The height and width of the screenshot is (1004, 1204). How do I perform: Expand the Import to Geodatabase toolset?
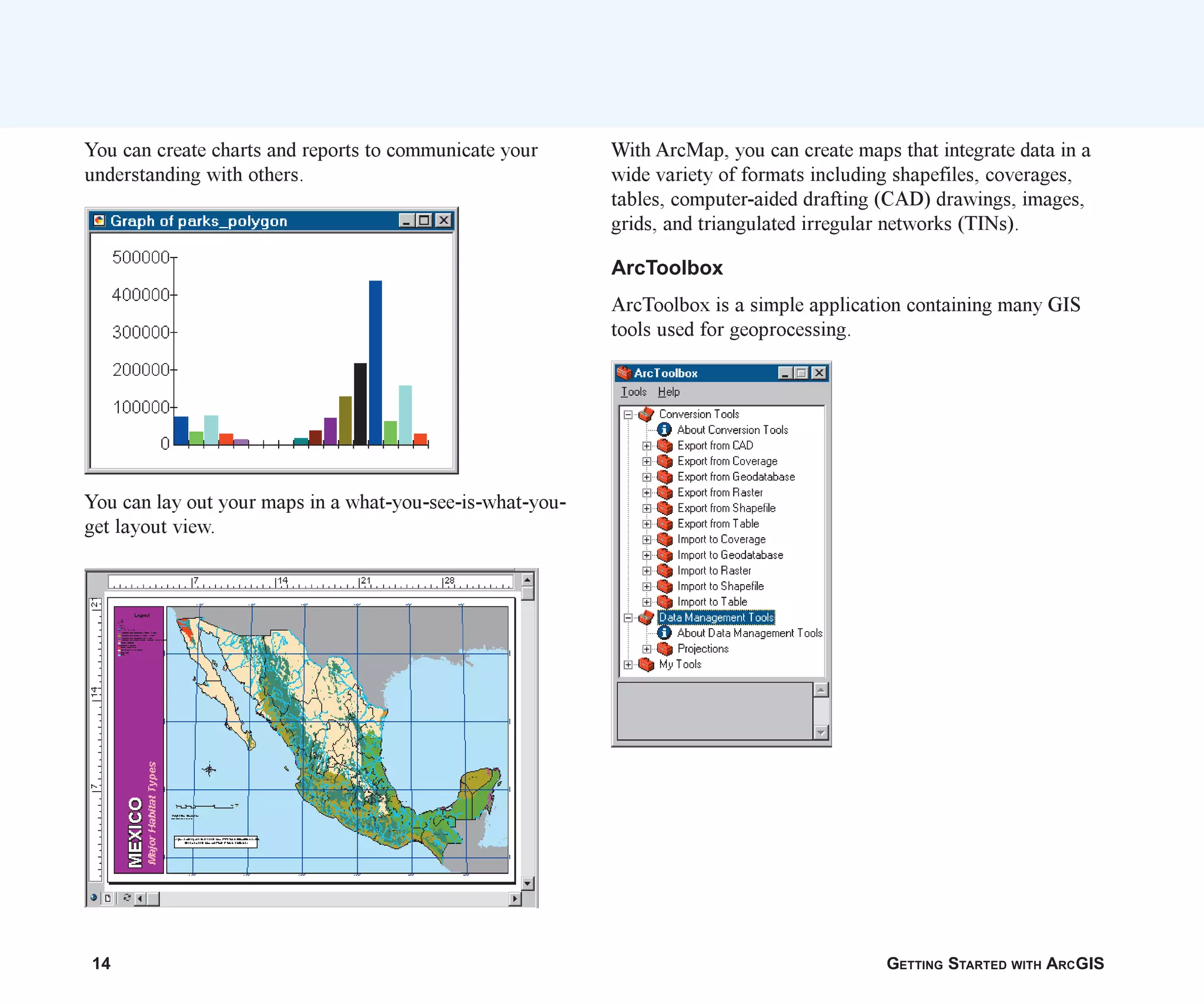[x=647, y=555]
